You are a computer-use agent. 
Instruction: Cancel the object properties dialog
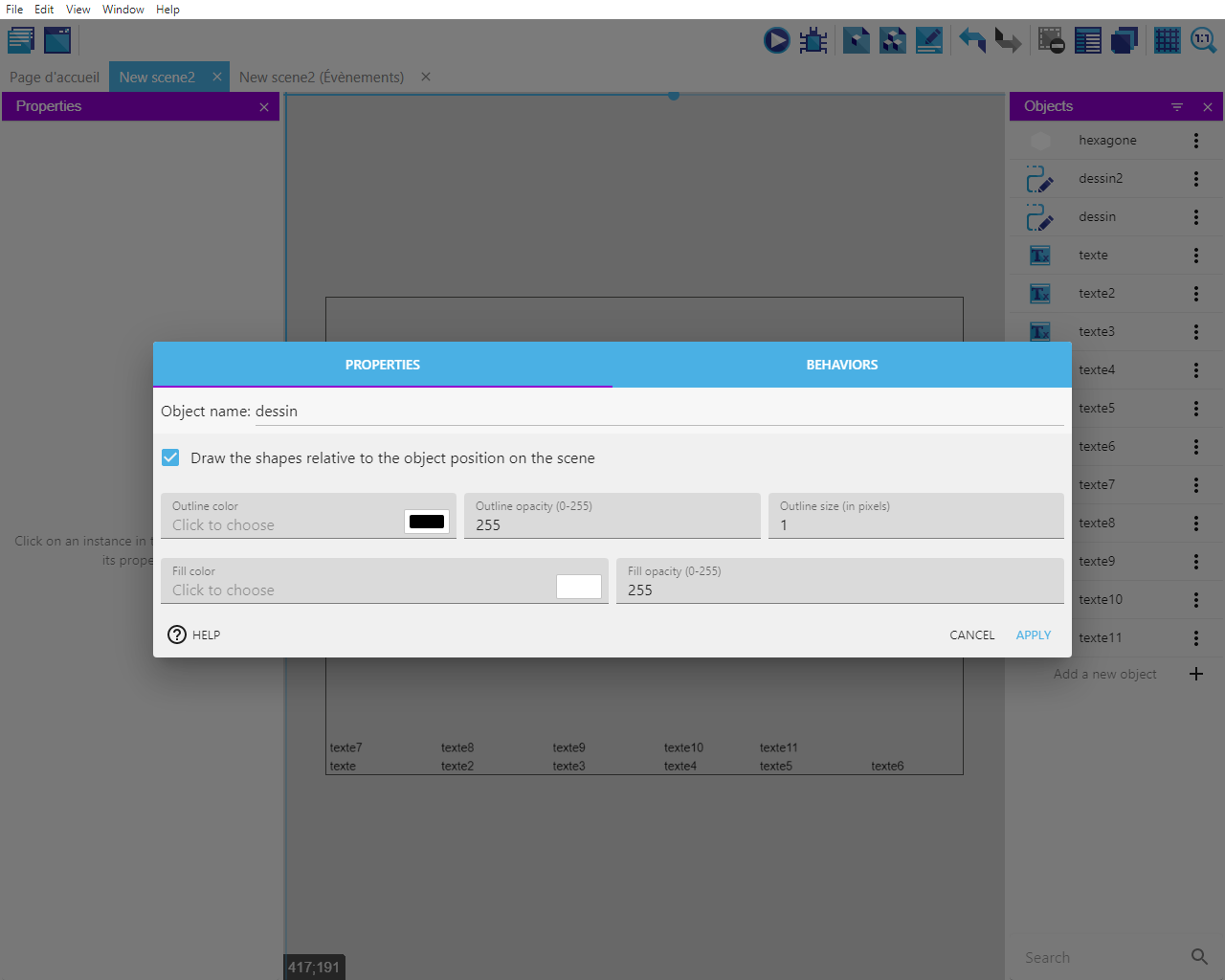pos(971,635)
